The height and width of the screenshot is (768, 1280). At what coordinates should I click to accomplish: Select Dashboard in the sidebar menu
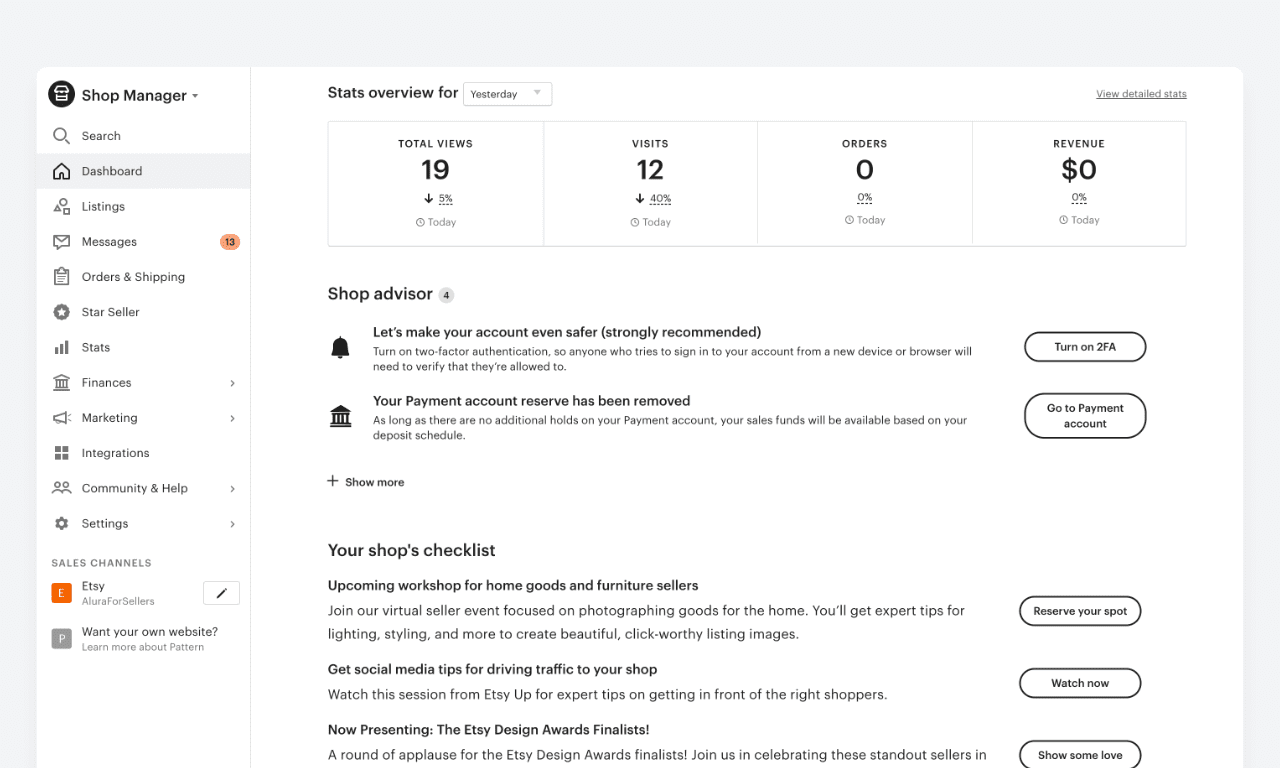(112, 171)
